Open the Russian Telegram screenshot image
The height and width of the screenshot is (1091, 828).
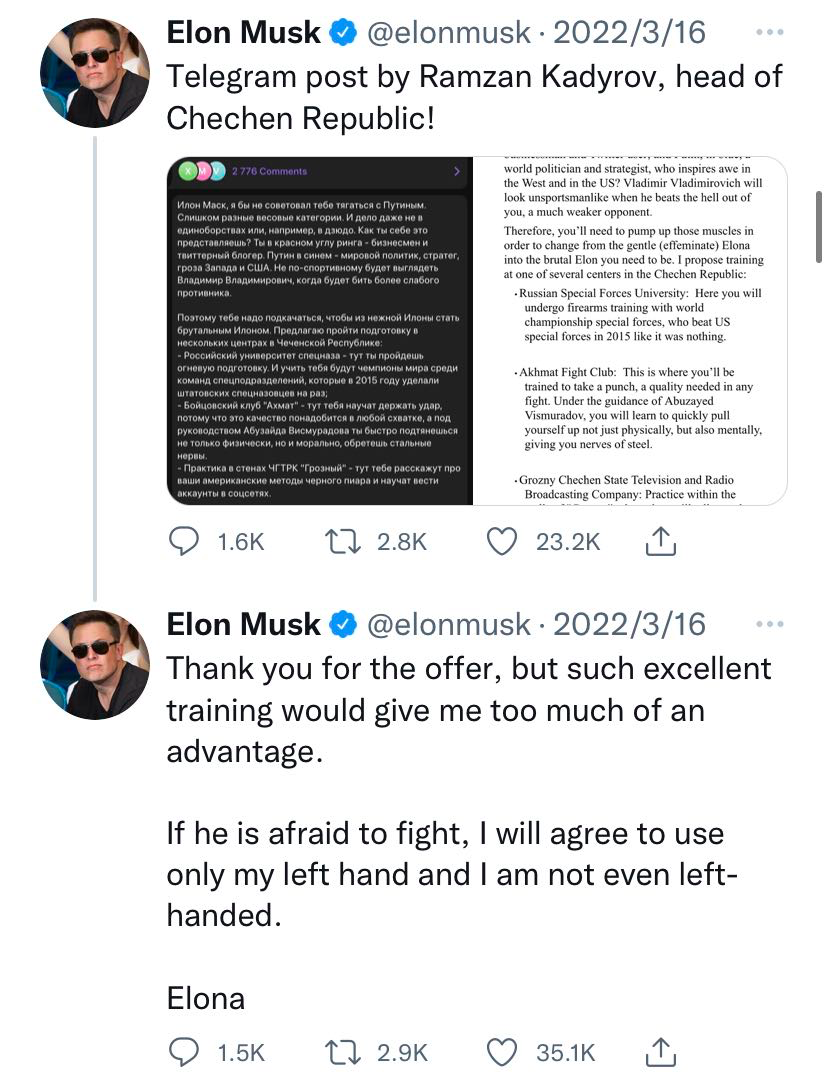point(317,331)
